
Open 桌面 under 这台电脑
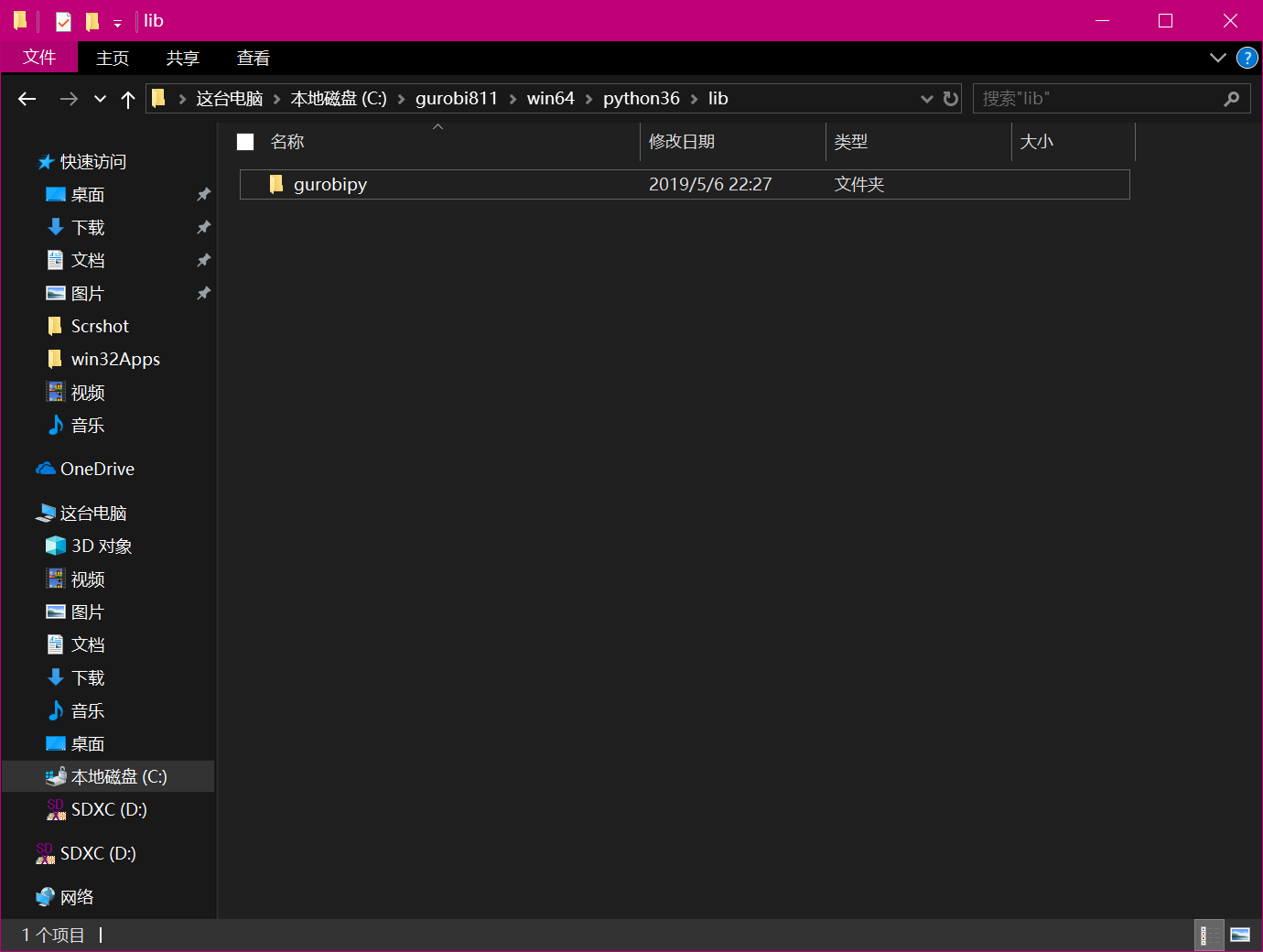88,744
